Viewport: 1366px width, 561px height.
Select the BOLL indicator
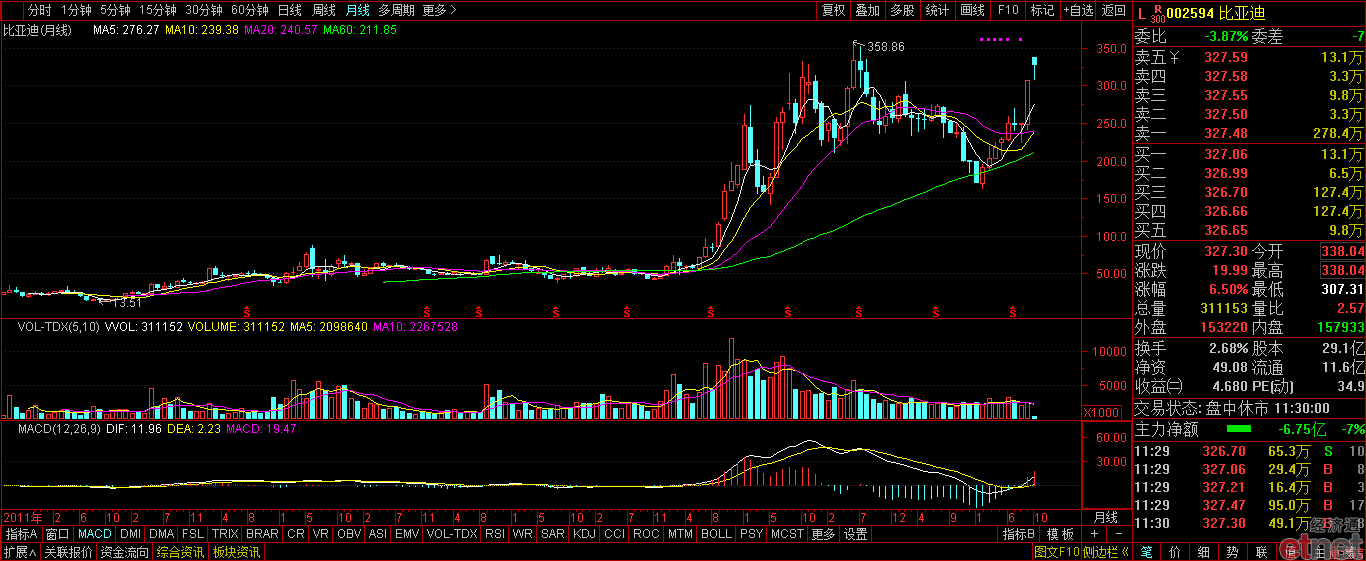[716, 534]
